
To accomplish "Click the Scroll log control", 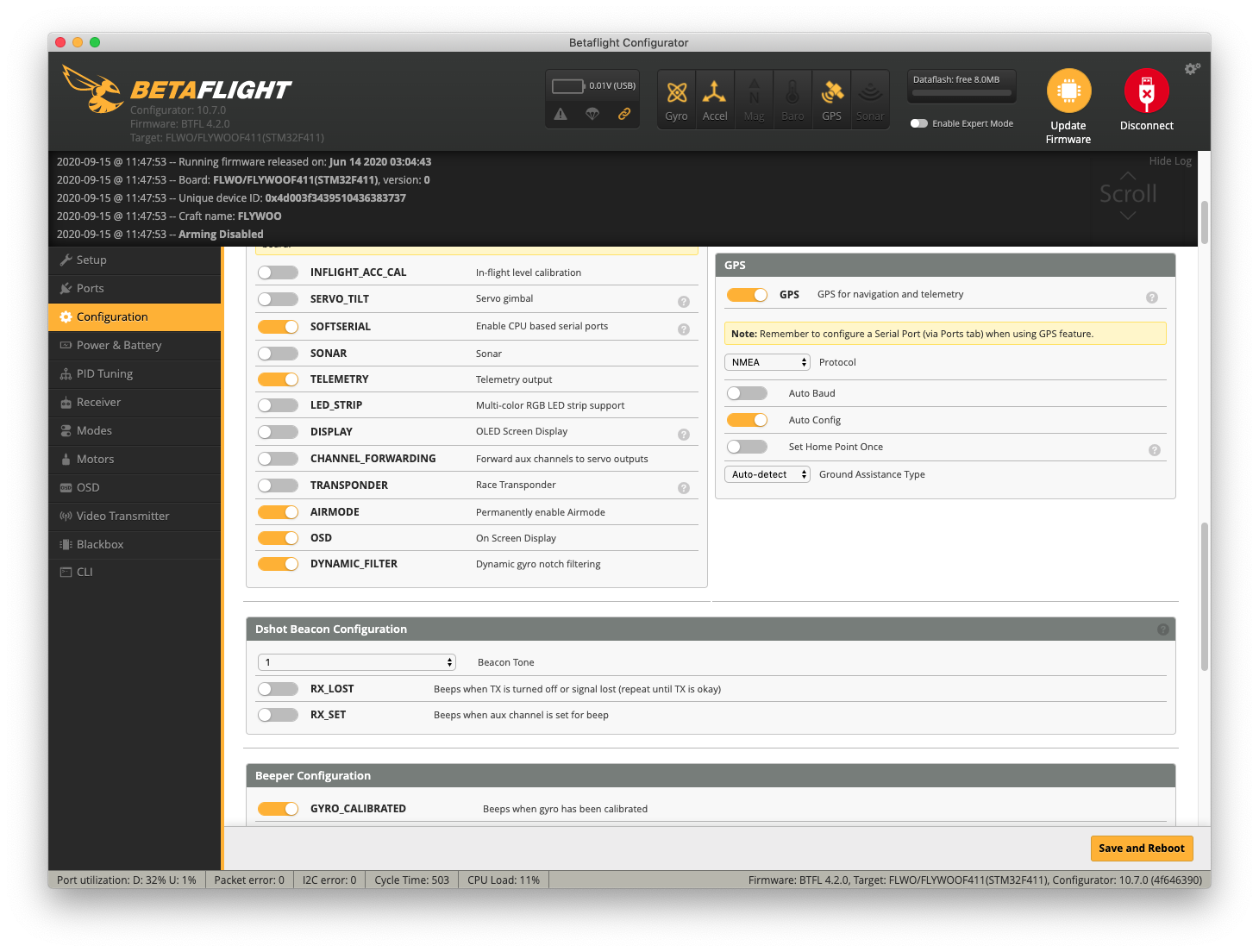I will point(1128,195).
